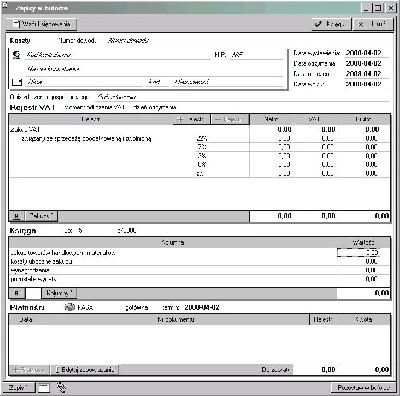Click the city field

pos(228,82)
